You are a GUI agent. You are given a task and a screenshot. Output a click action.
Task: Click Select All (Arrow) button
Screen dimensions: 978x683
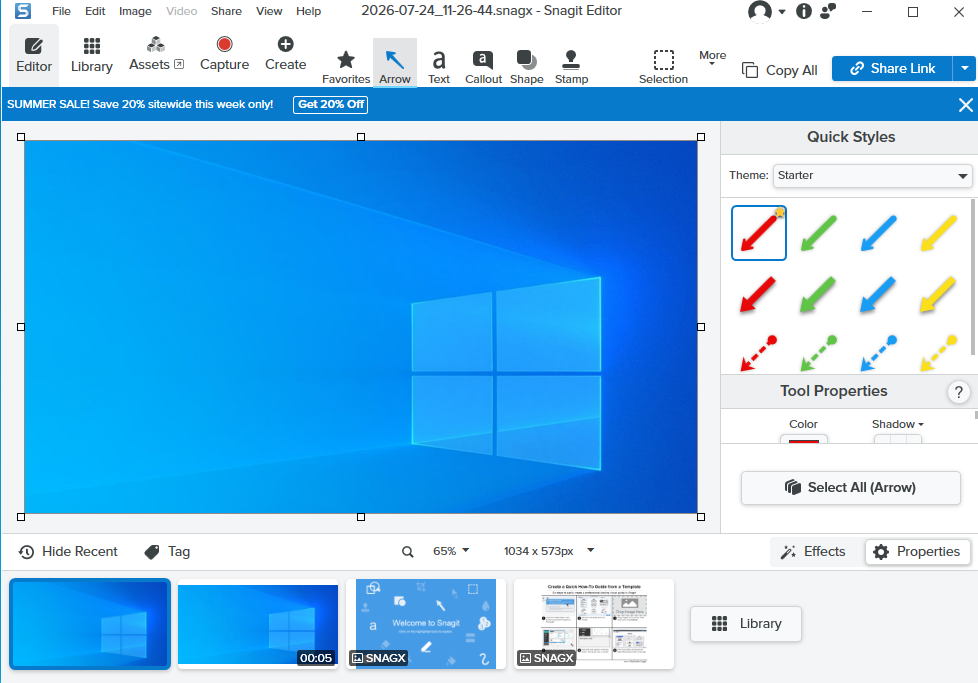pos(850,488)
